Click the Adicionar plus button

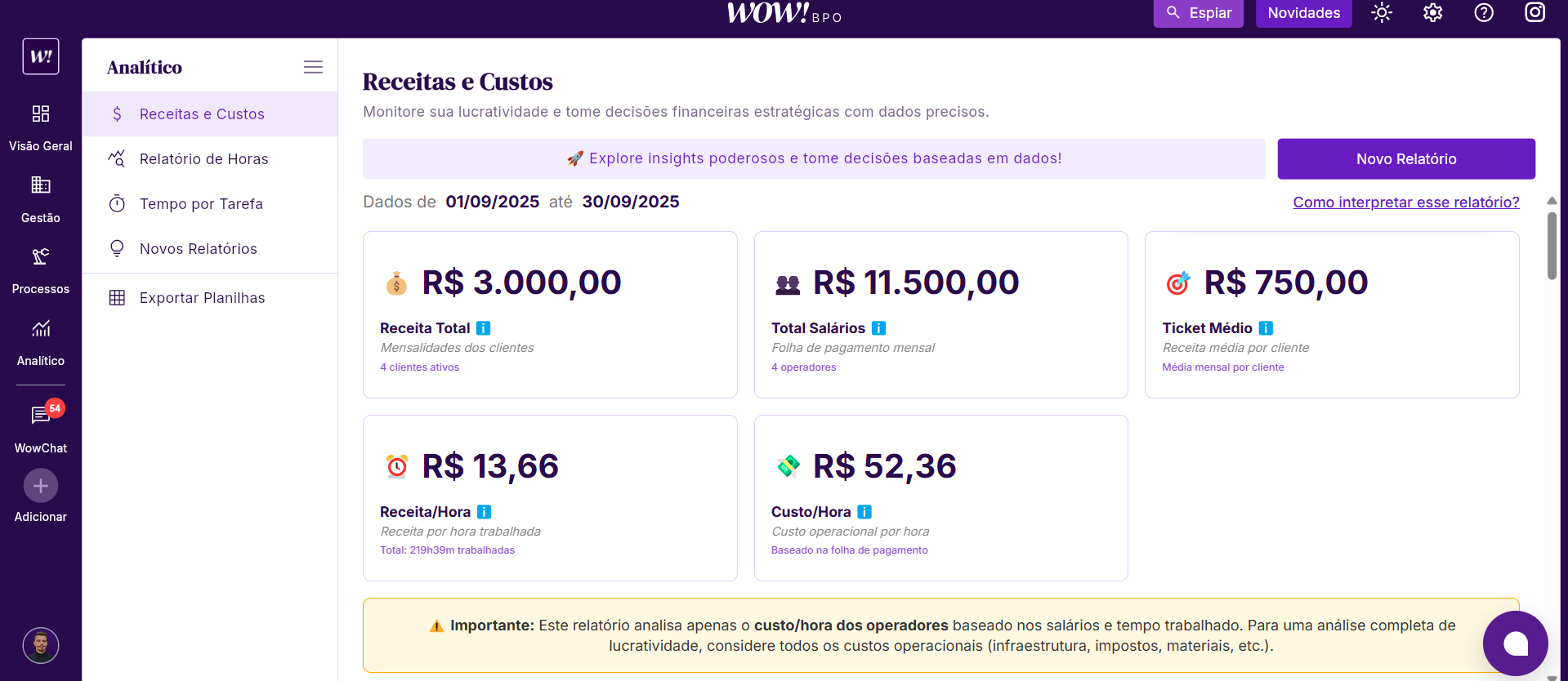(x=41, y=487)
